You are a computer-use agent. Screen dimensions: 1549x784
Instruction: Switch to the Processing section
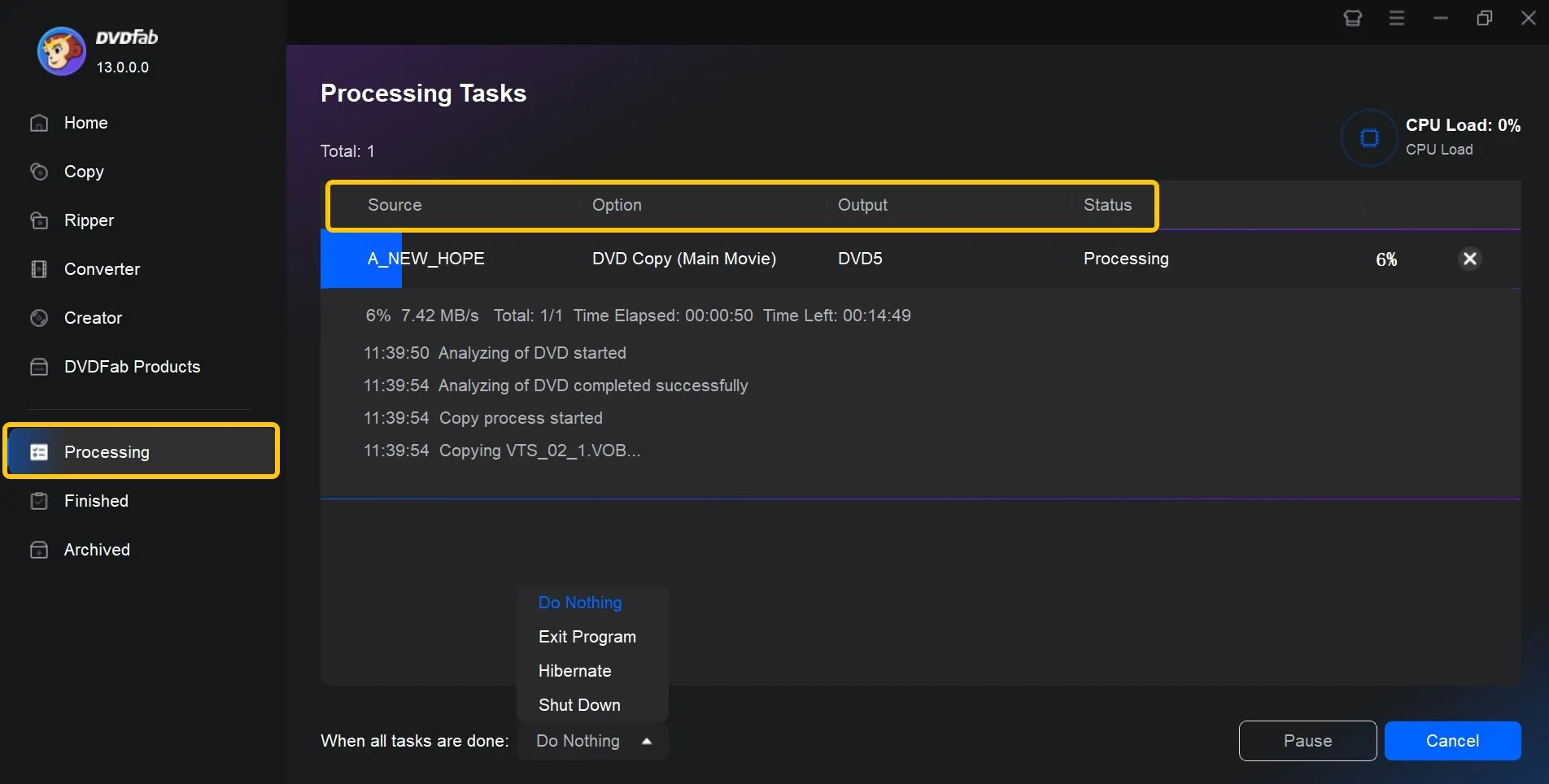pos(107,451)
